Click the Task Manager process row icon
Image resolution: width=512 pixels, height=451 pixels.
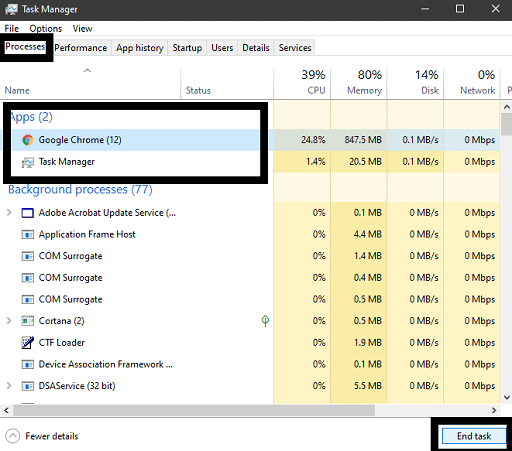click(28, 162)
